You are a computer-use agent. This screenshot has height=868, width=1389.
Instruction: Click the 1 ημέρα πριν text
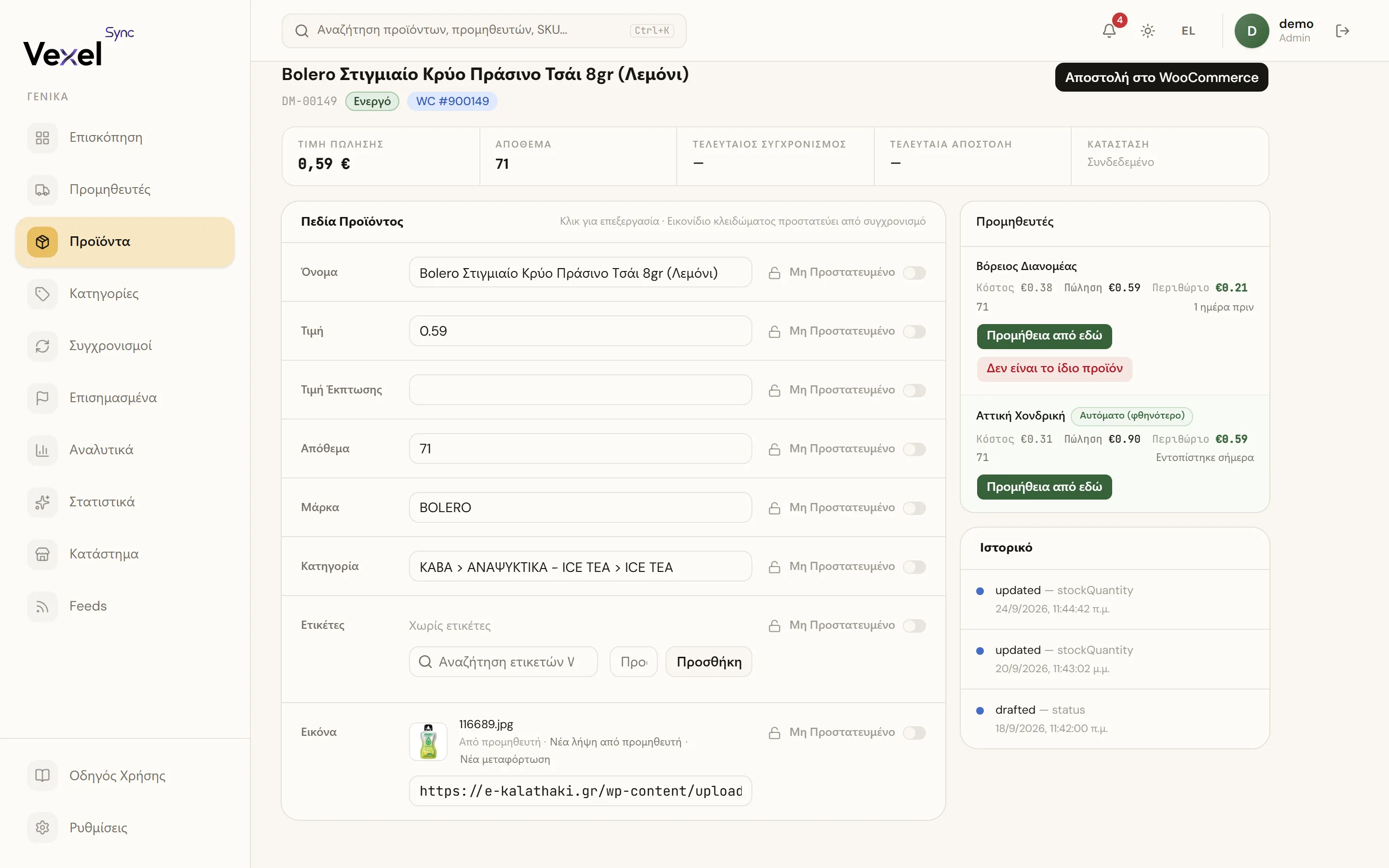coord(1224,307)
